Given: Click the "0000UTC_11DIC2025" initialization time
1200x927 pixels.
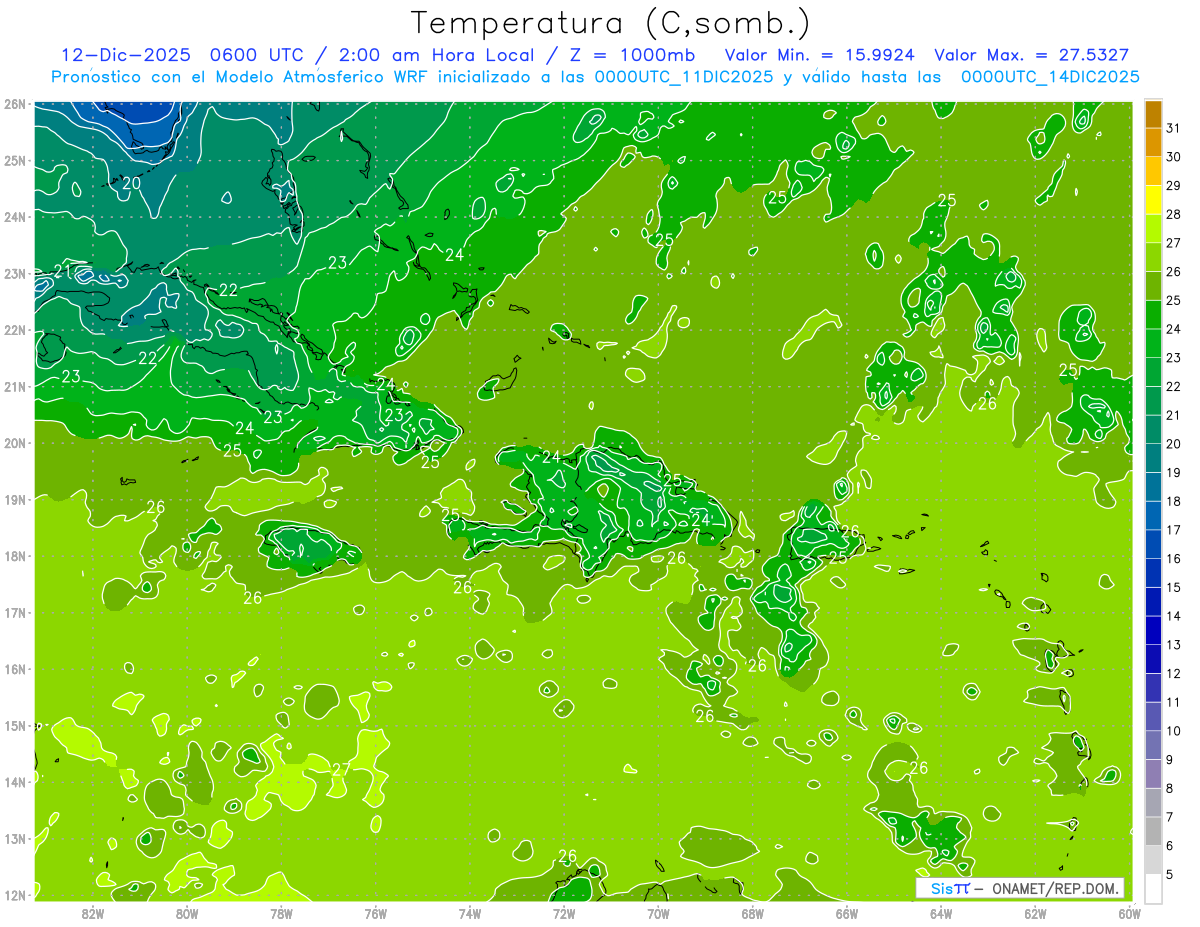Looking at the screenshot, I should coord(683,77).
